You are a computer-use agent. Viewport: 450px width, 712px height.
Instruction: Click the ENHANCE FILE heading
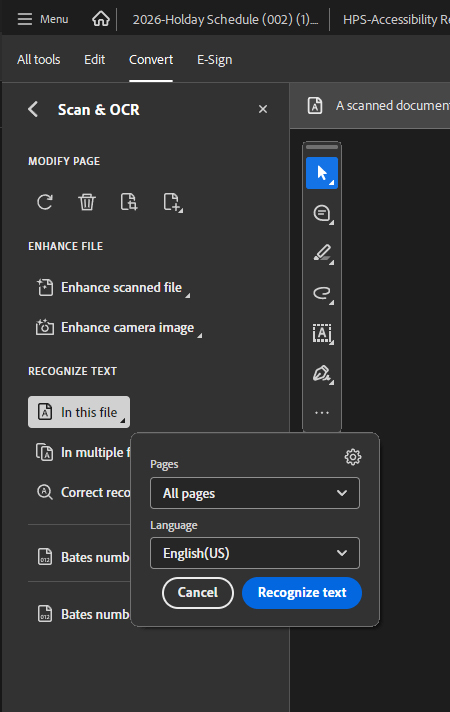pos(65,246)
